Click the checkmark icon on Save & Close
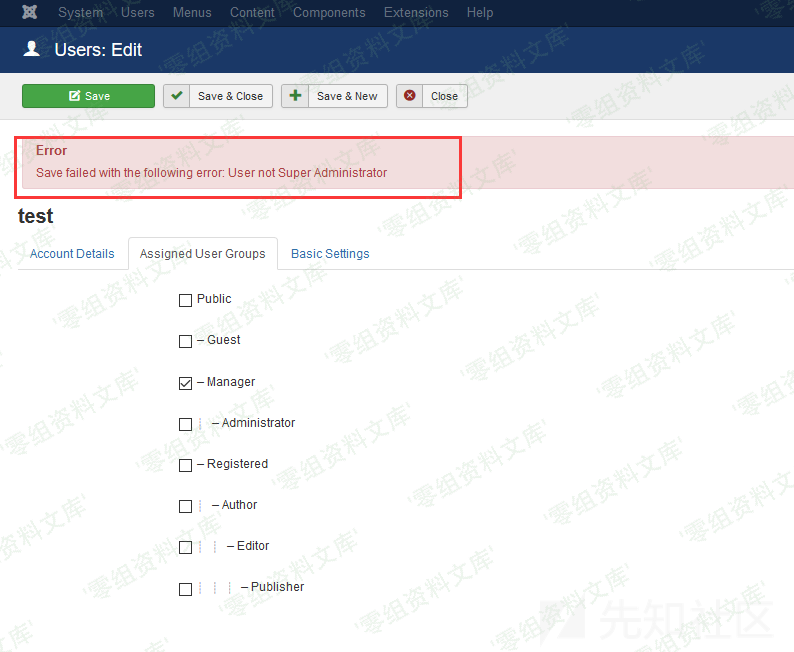This screenshot has width=794, height=652. coord(177,96)
